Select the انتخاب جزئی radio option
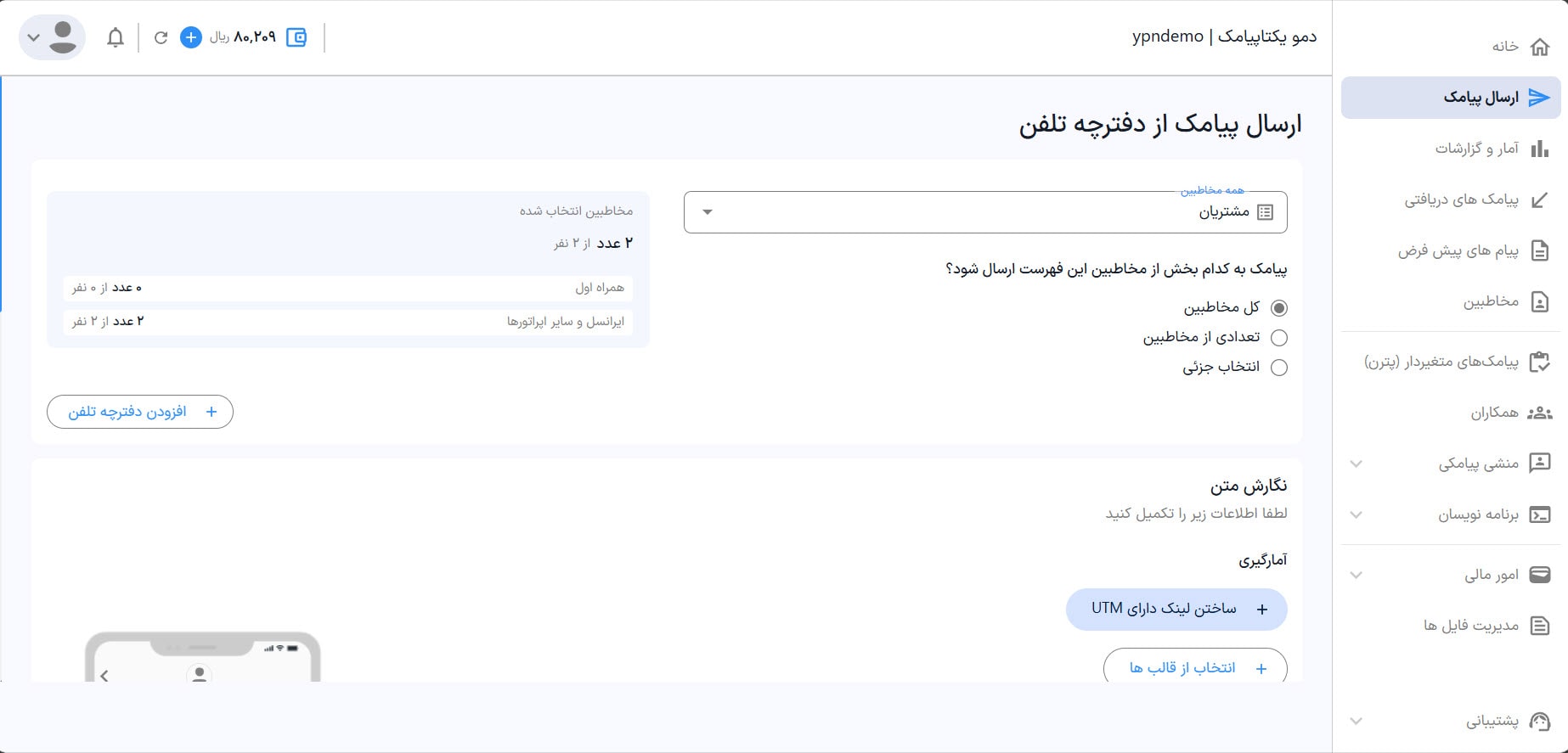 point(1278,368)
